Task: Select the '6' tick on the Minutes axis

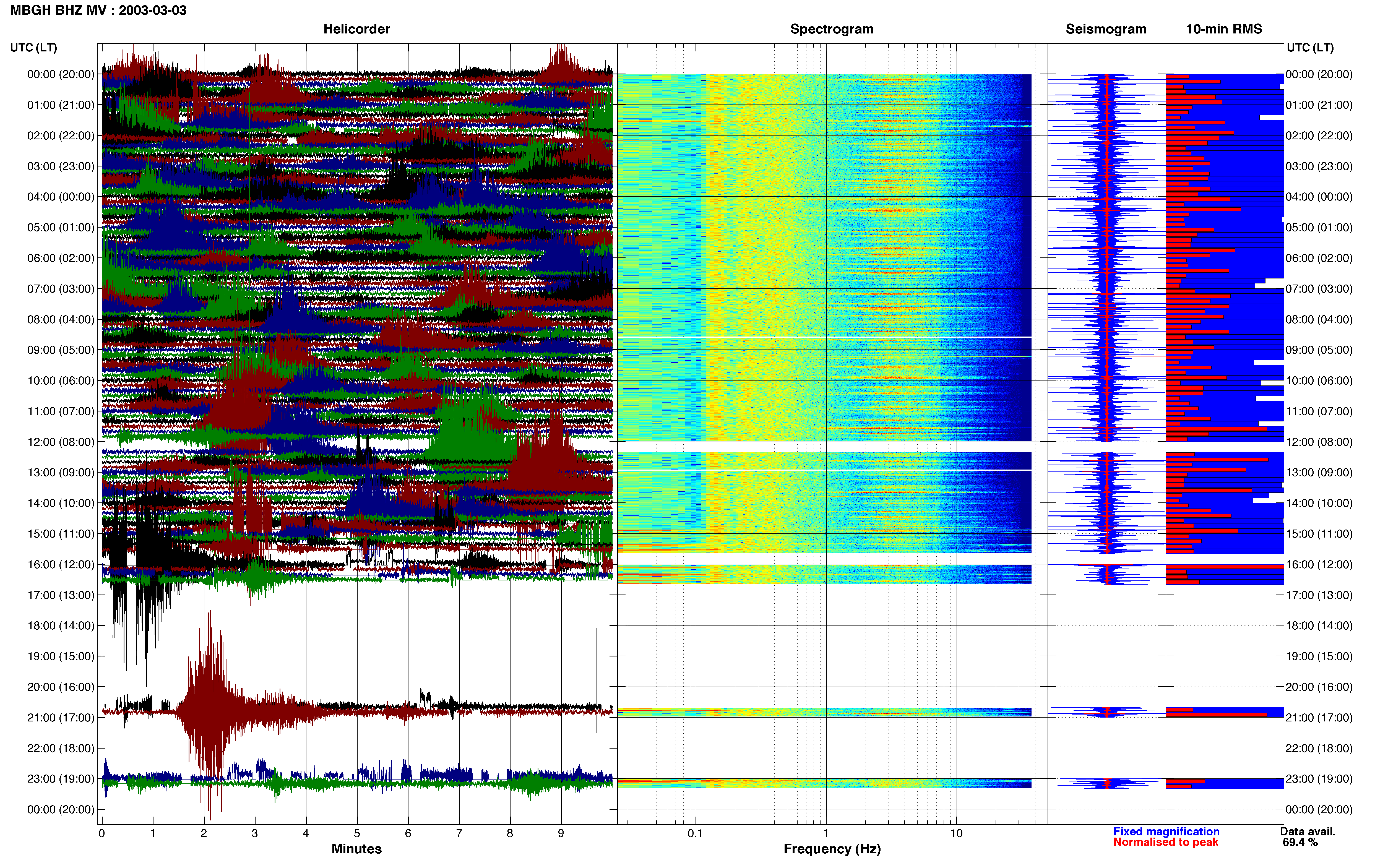Action: (408, 833)
